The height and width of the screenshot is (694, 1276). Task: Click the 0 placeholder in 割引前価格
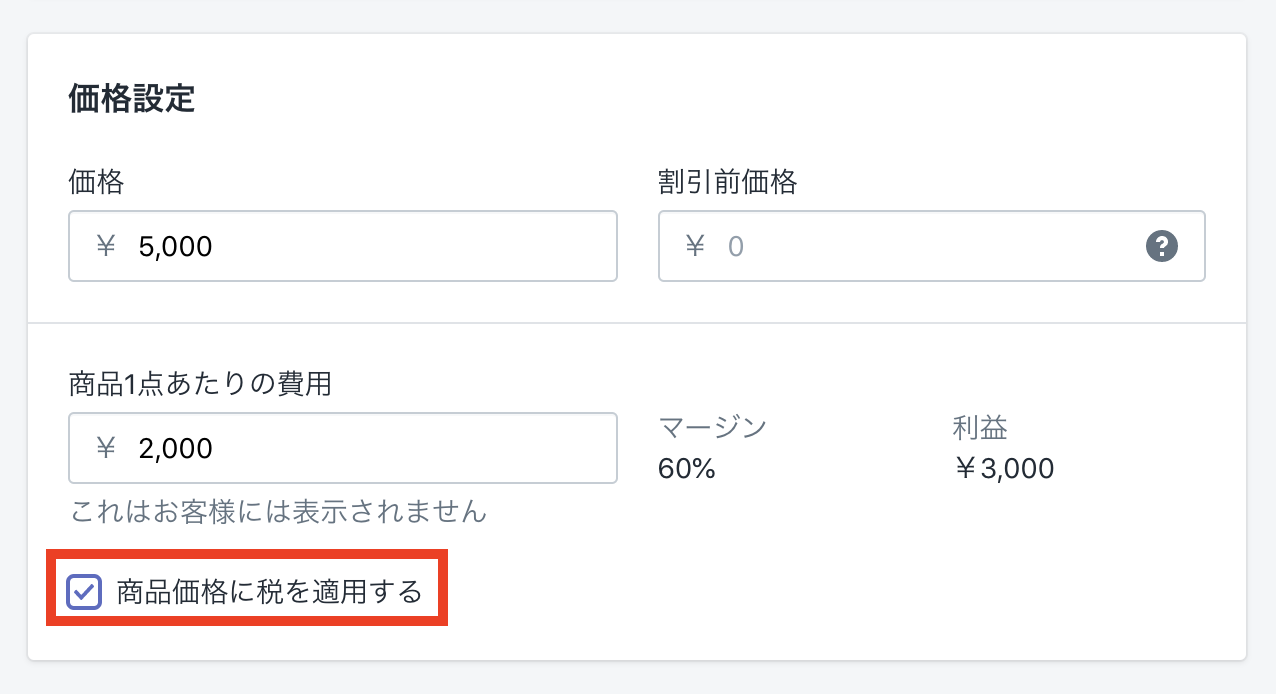coord(736,246)
